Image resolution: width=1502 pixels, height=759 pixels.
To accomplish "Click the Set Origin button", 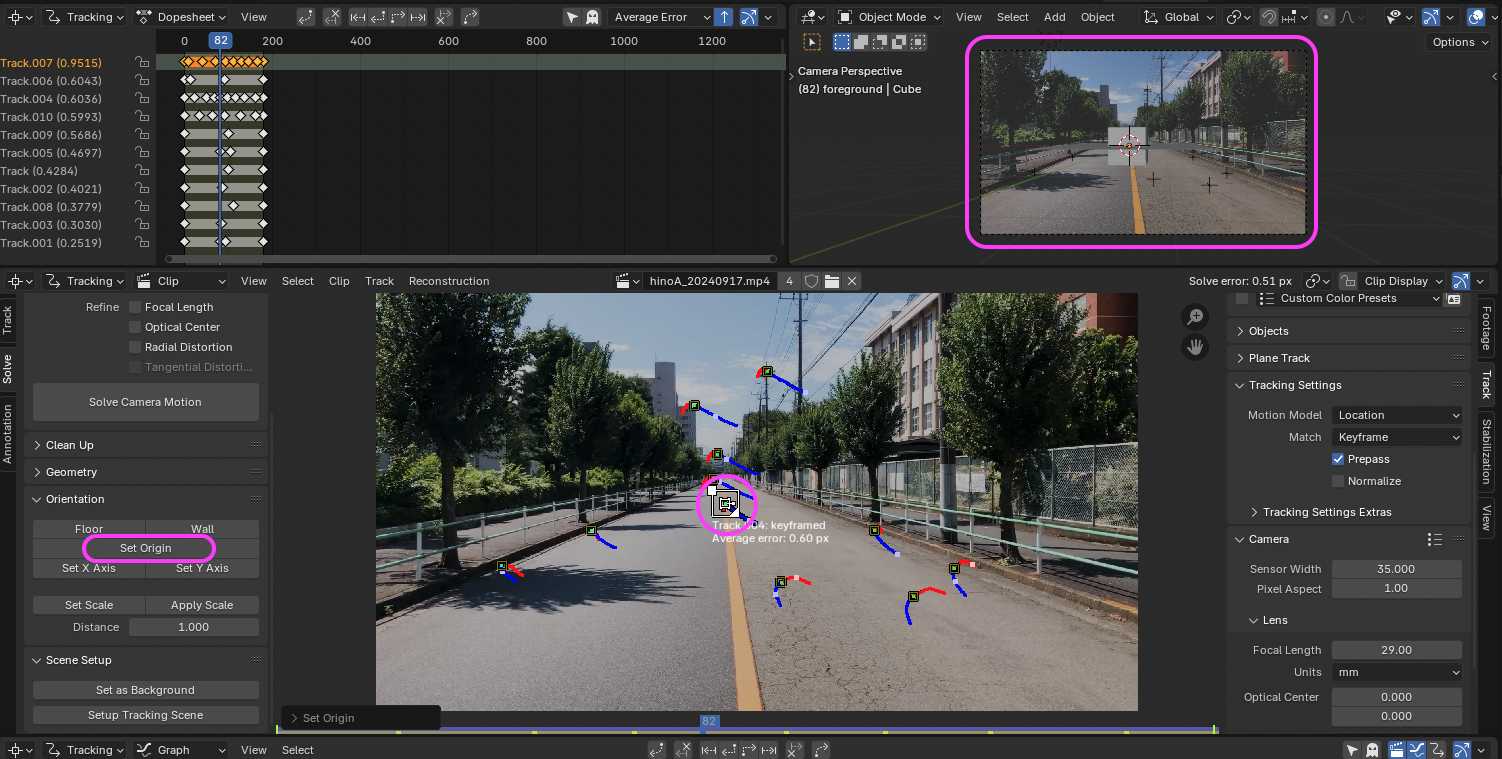I will pos(146,548).
